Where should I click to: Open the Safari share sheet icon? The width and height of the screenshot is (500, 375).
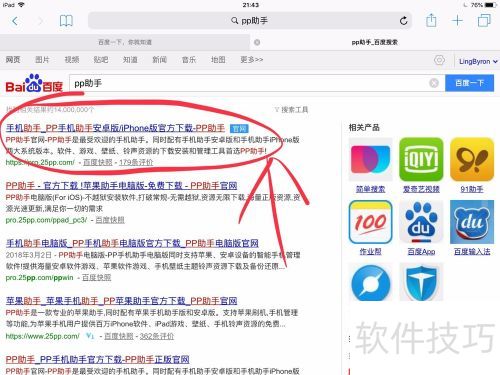(x=431, y=20)
